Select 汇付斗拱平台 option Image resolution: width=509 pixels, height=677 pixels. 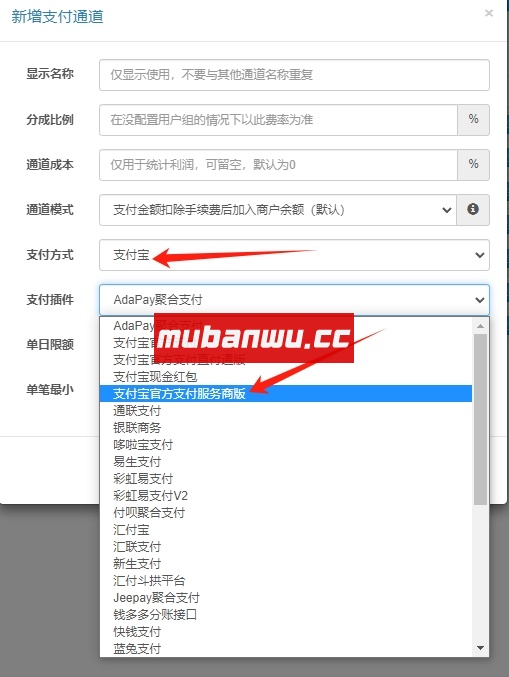[286, 581]
